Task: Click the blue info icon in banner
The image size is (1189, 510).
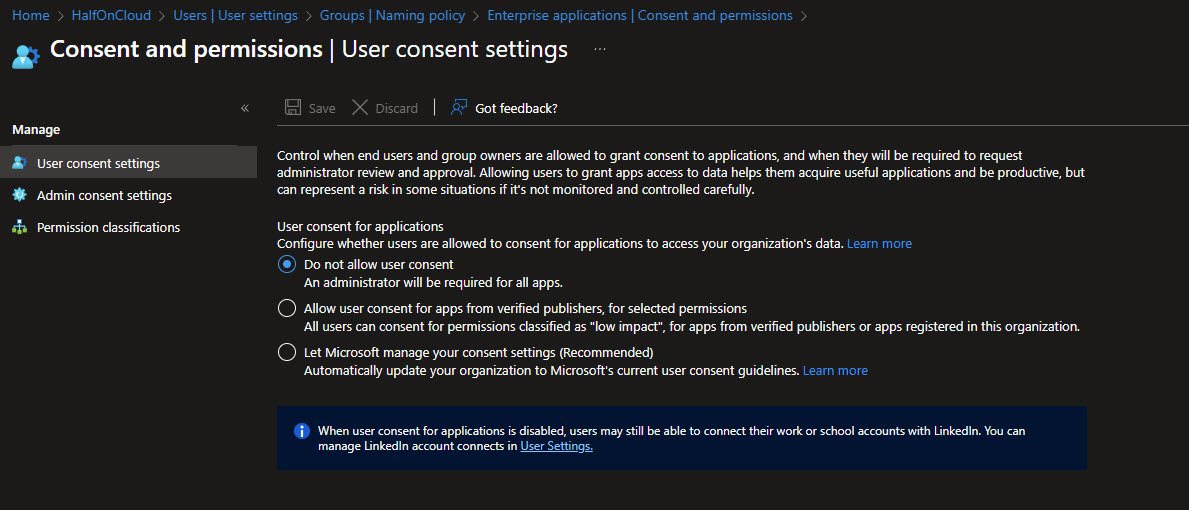Action: click(301, 431)
